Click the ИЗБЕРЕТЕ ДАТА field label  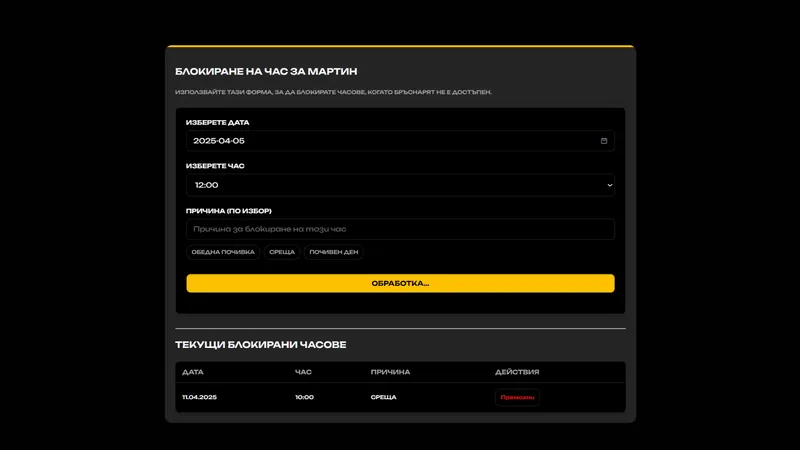point(217,122)
